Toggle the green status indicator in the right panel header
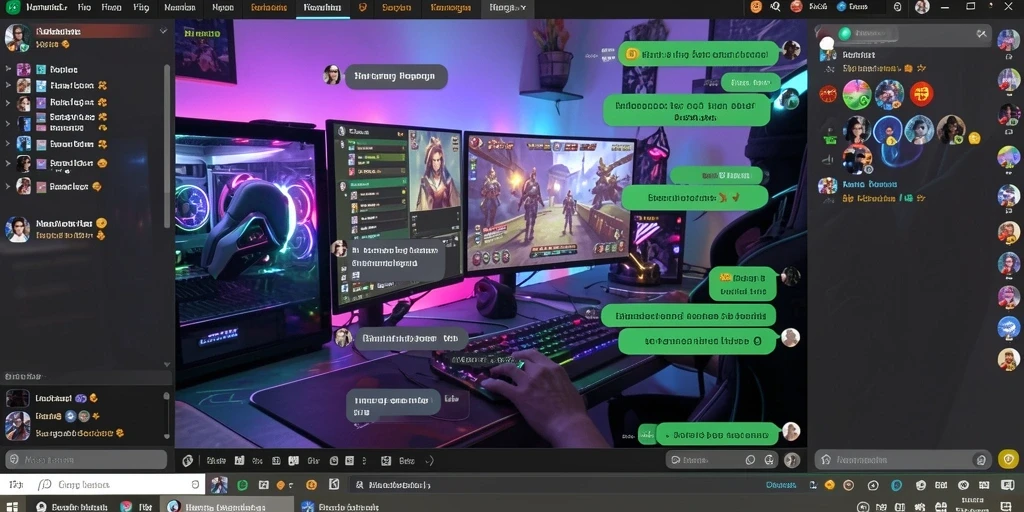The width and height of the screenshot is (1024, 512). [844, 33]
